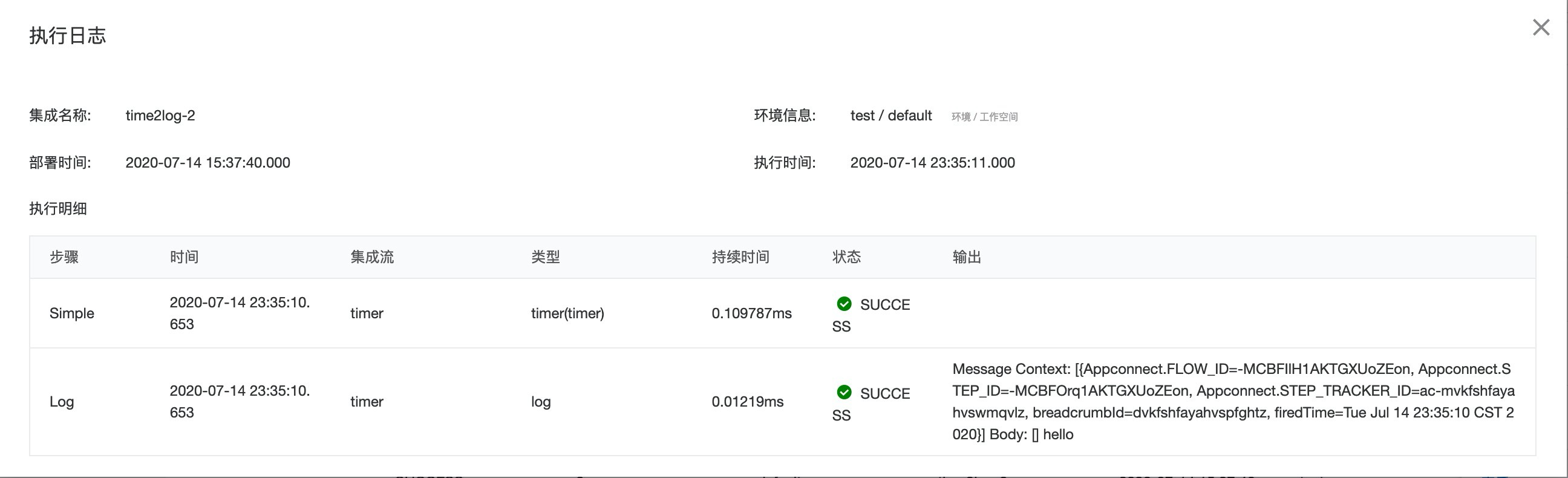Screen dimensions: 1568x478
Task: Select the Log step cell
Action: tap(62, 402)
